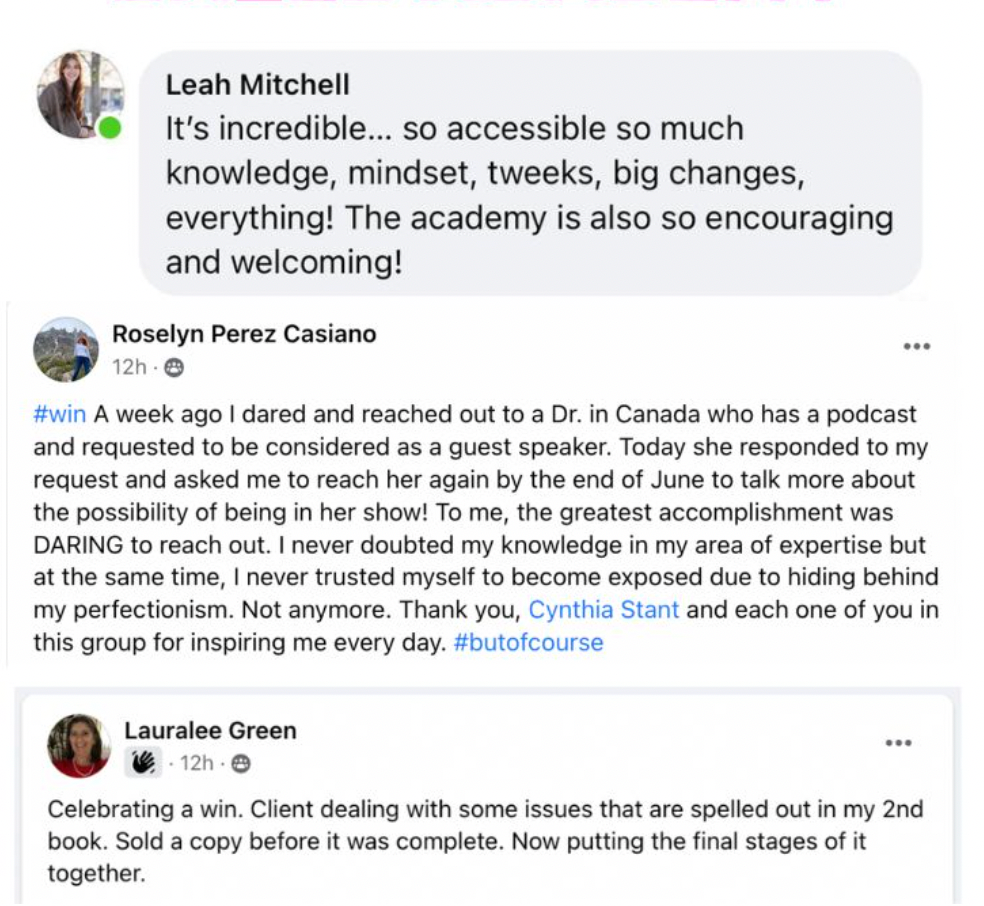Click the group privacy icon on Roselyn's post
This screenshot has height=906, width=984.
click(x=174, y=368)
